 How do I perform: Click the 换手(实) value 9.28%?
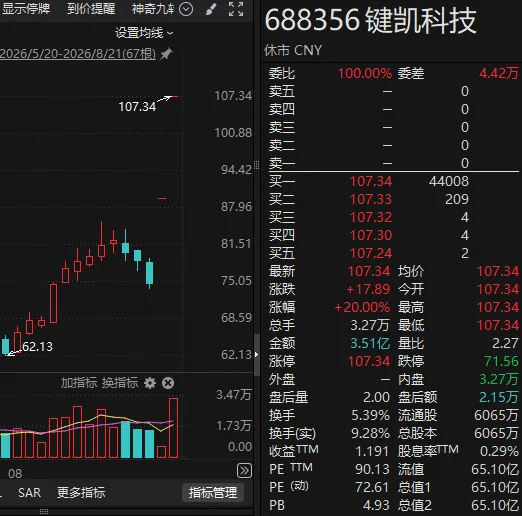pos(370,433)
